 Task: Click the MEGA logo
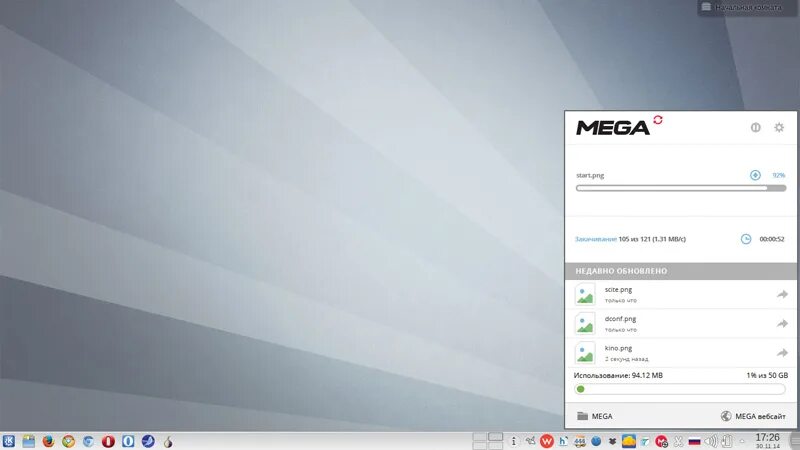613,128
